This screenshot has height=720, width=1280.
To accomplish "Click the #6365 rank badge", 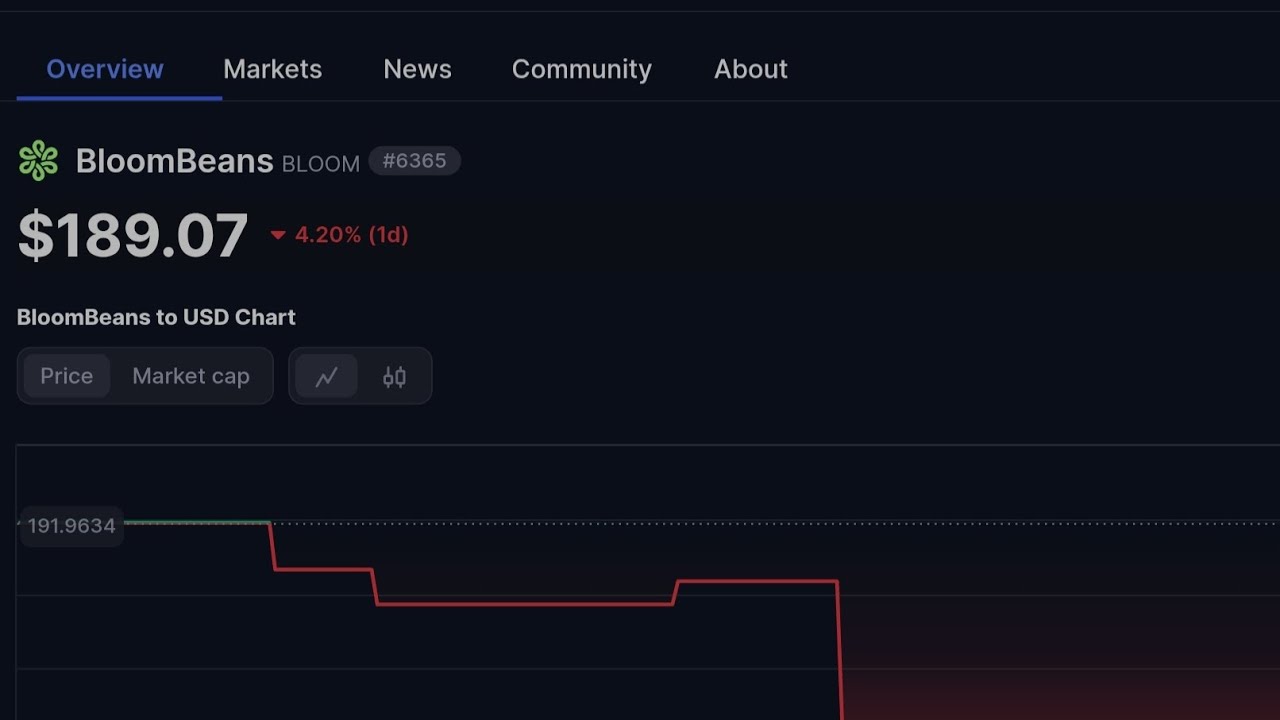I will [414, 161].
